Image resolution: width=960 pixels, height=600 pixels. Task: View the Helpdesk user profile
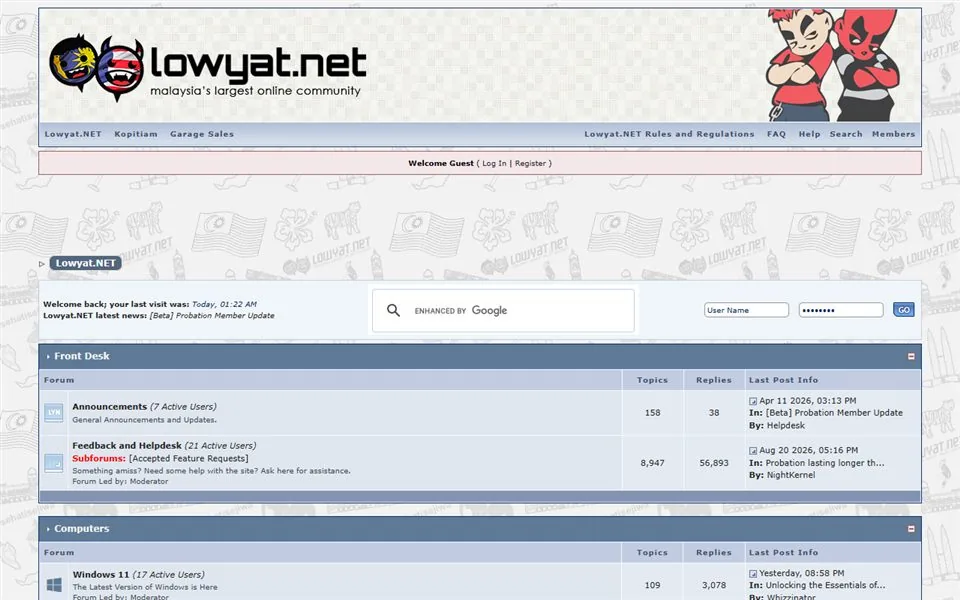coord(786,426)
